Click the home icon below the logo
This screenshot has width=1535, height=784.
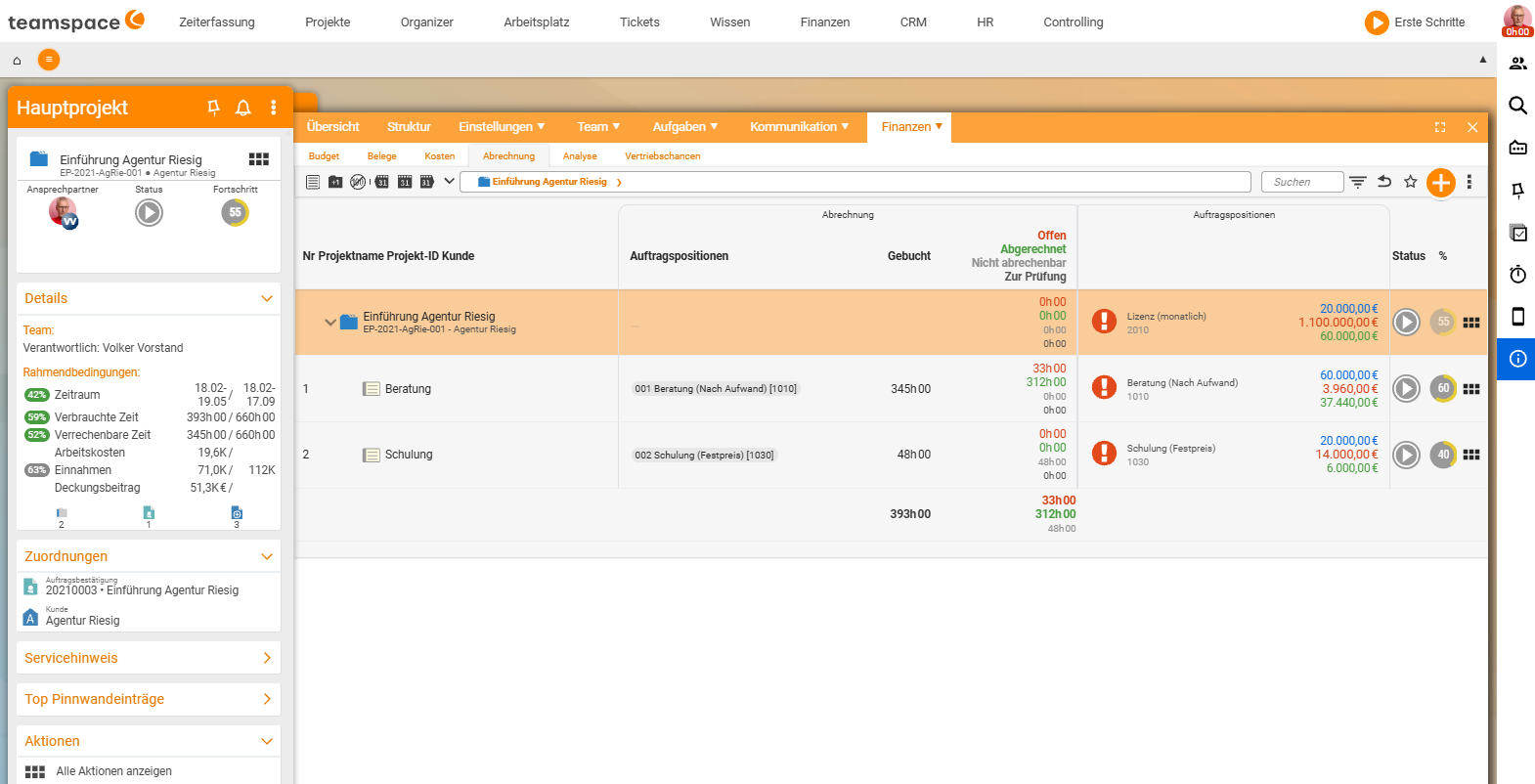tap(17, 61)
